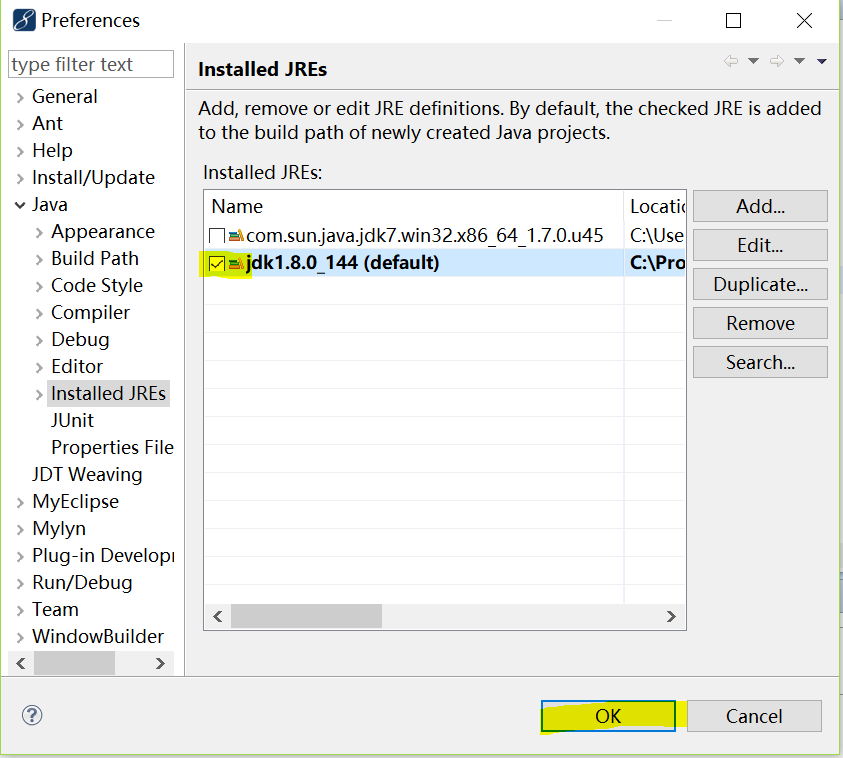Viewport: 843px width, 758px height.
Task: Expand the General tree node
Action: coord(20,97)
